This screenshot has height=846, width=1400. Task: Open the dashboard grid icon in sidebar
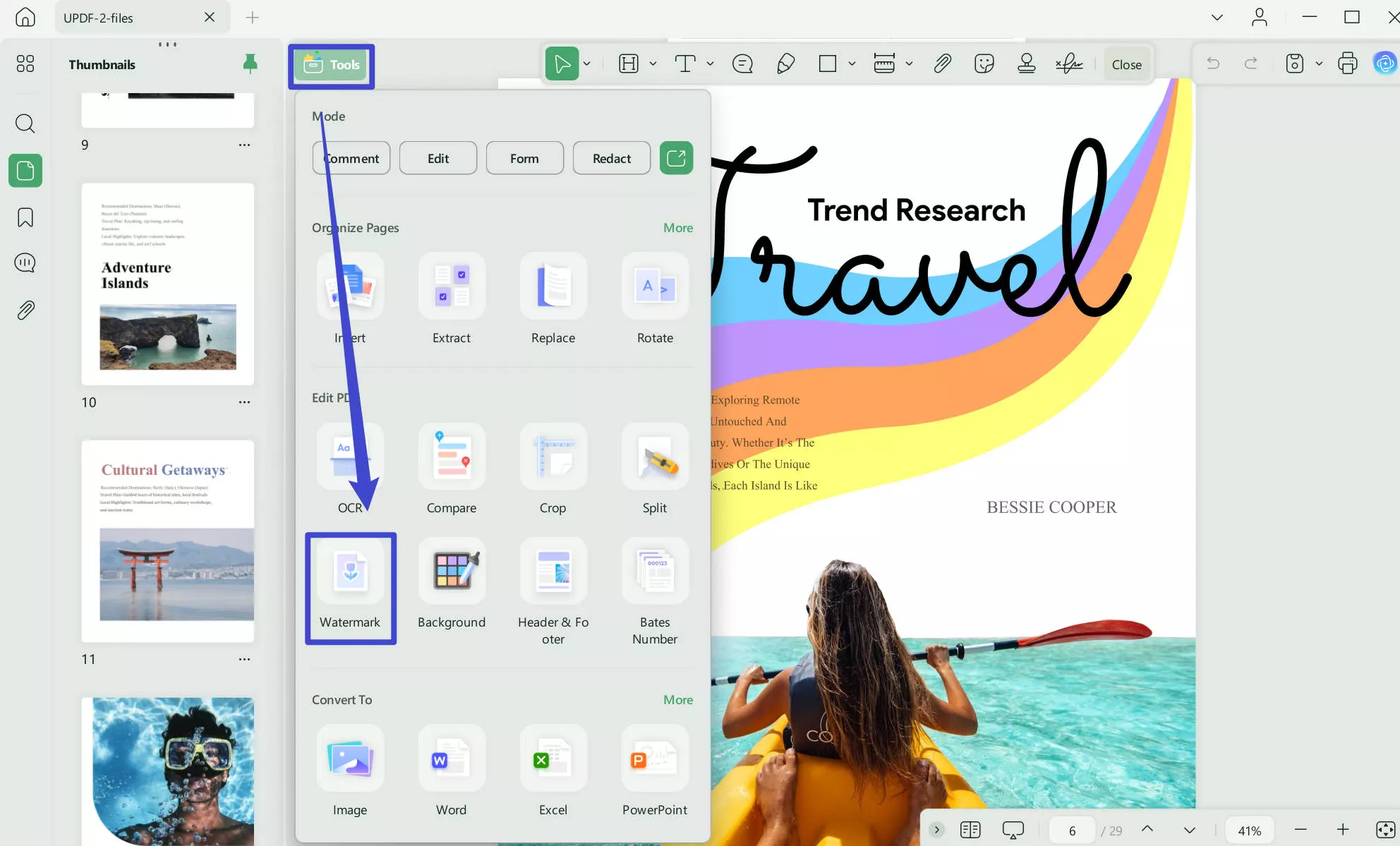click(x=25, y=64)
